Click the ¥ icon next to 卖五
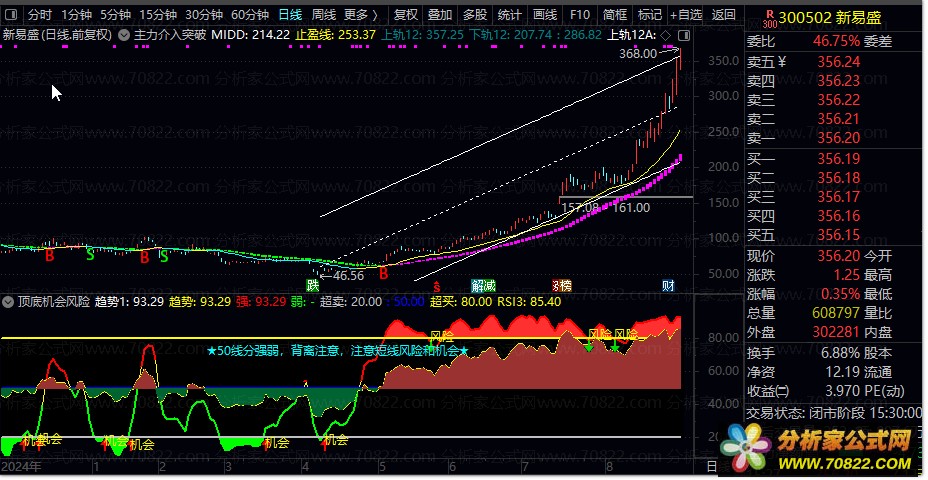 point(782,62)
